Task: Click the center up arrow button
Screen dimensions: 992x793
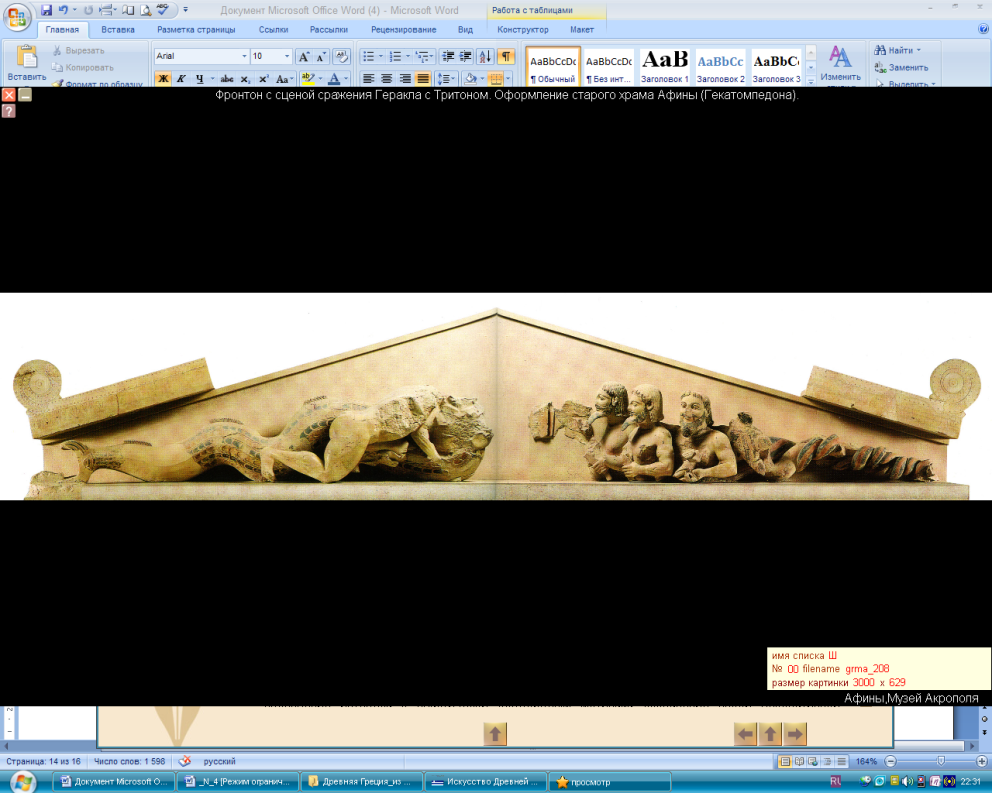Action: coord(495,734)
